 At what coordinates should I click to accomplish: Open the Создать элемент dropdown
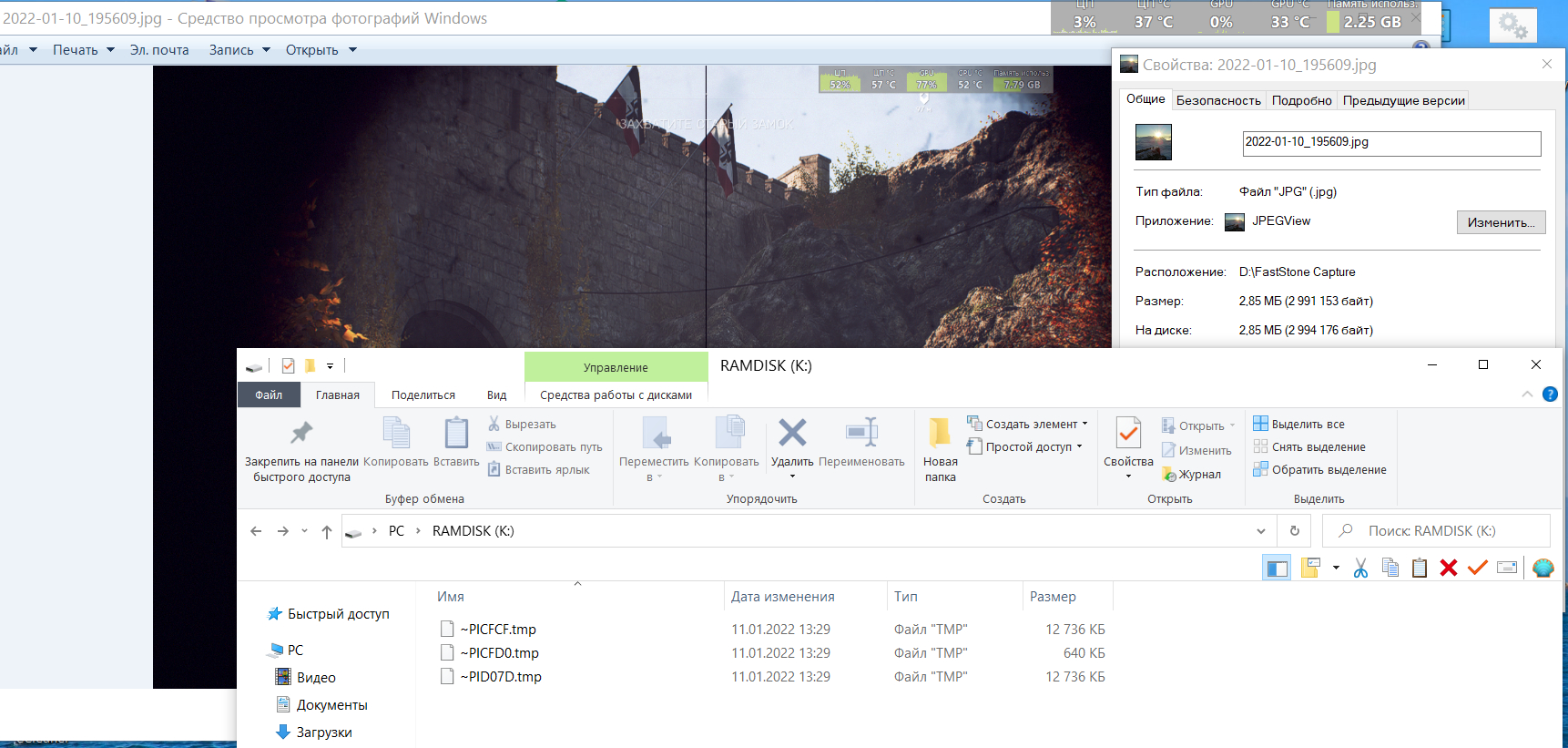pyautogui.click(x=1084, y=424)
